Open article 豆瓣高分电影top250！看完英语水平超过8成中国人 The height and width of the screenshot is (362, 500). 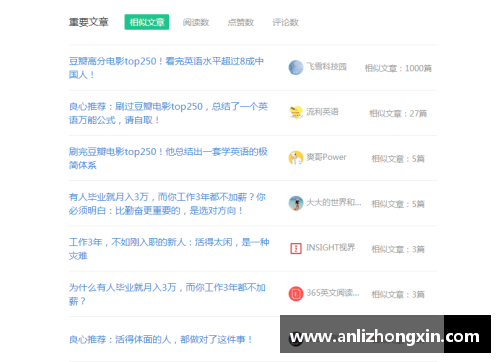166,68
